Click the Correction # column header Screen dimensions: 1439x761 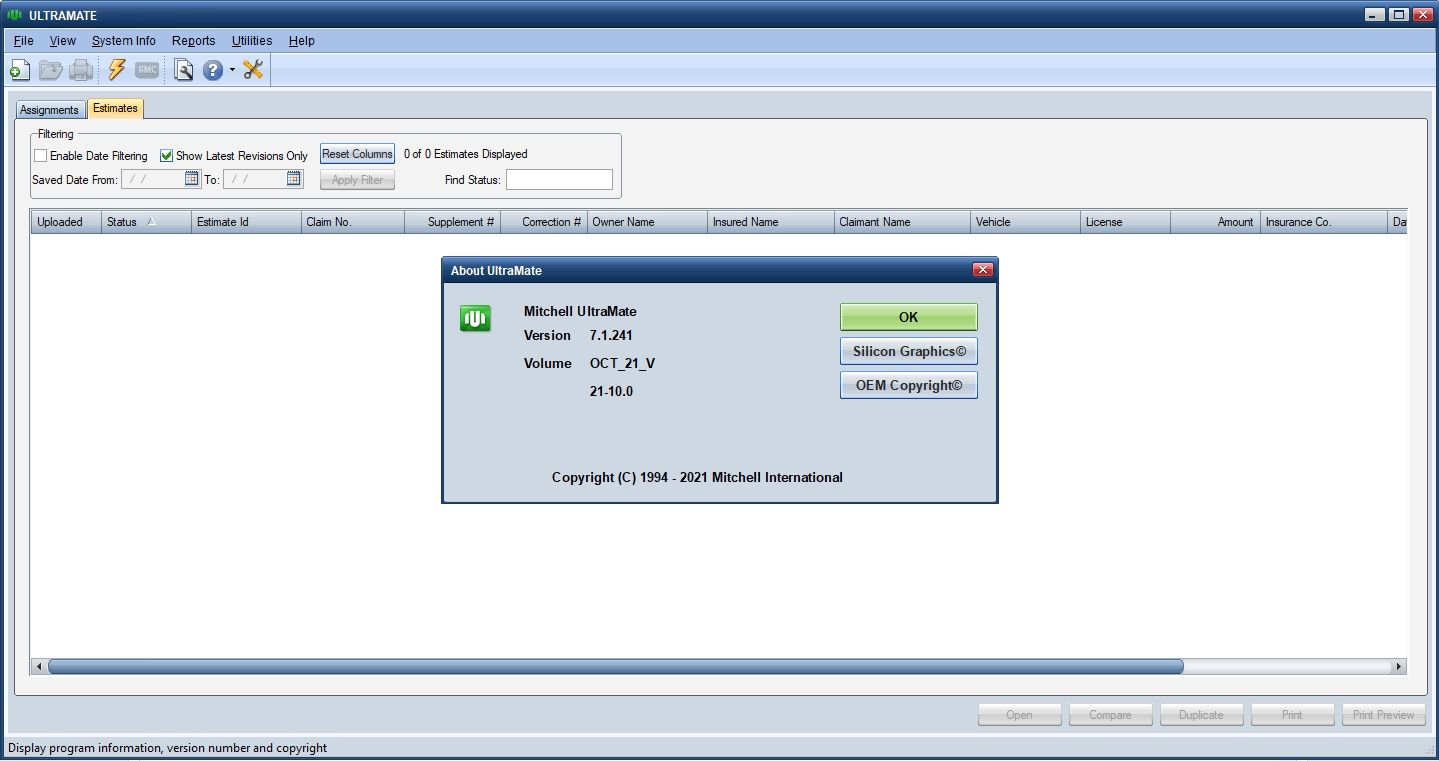pos(544,222)
